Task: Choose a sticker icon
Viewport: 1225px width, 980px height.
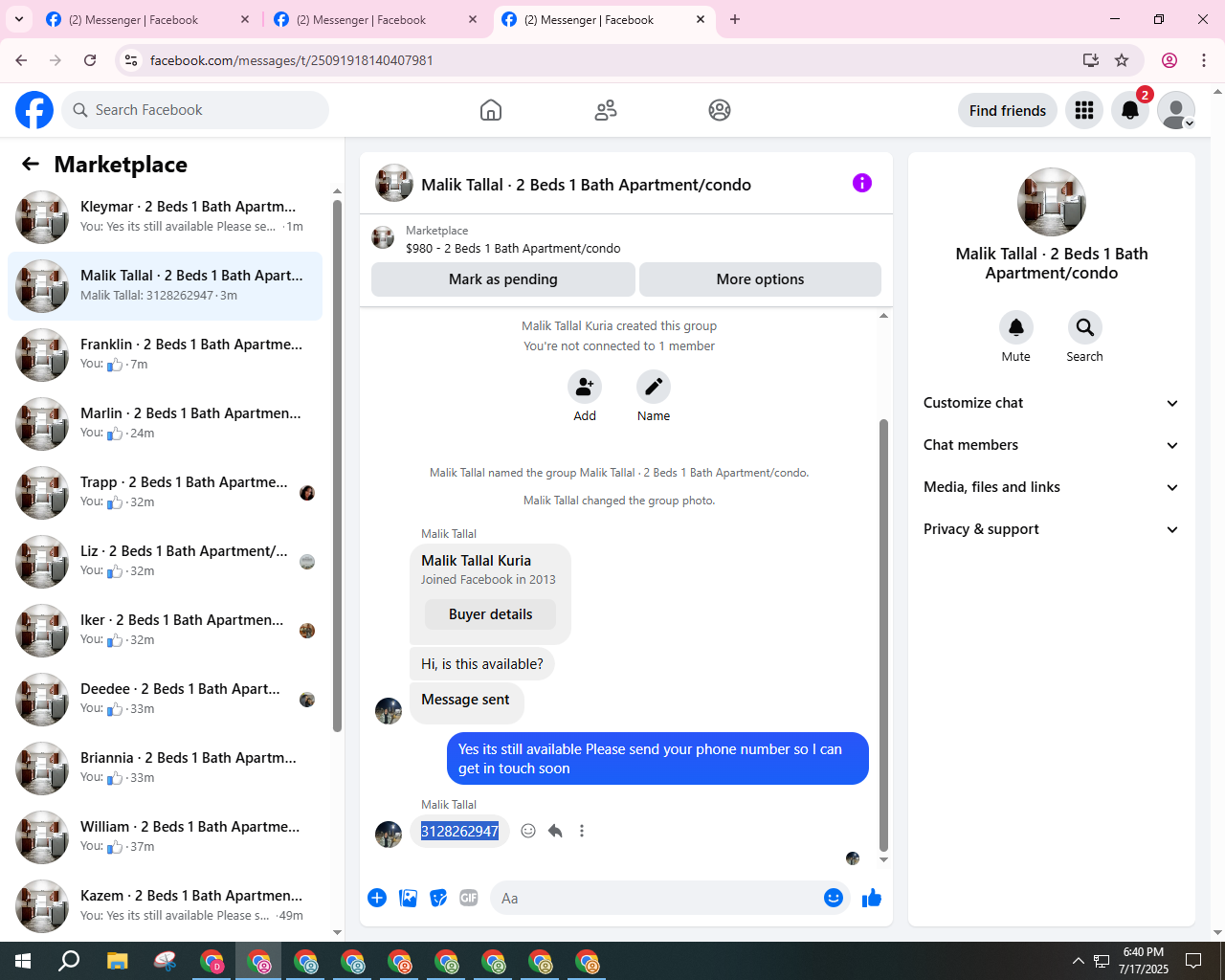Action: (x=438, y=898)
